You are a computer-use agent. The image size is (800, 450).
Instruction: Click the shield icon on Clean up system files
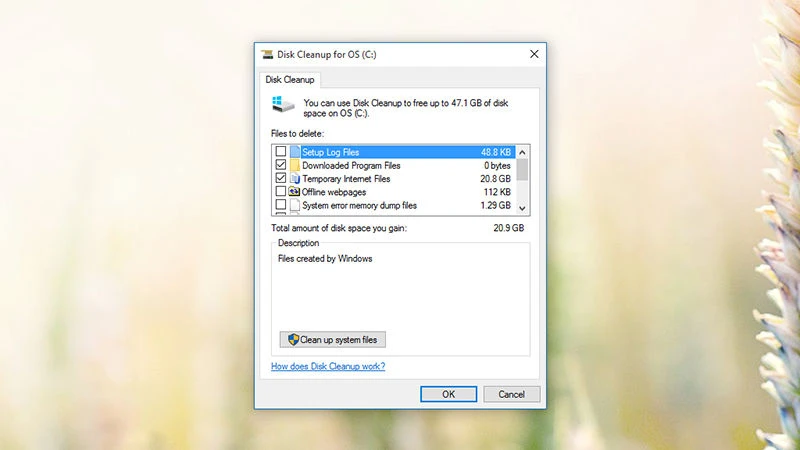pyautogui.click(x=293, y=340)
